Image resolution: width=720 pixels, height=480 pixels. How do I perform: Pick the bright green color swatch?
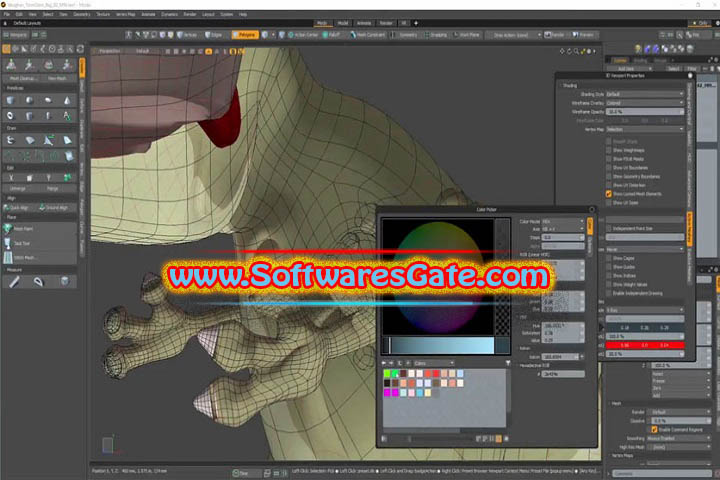(x=388, y=373)
